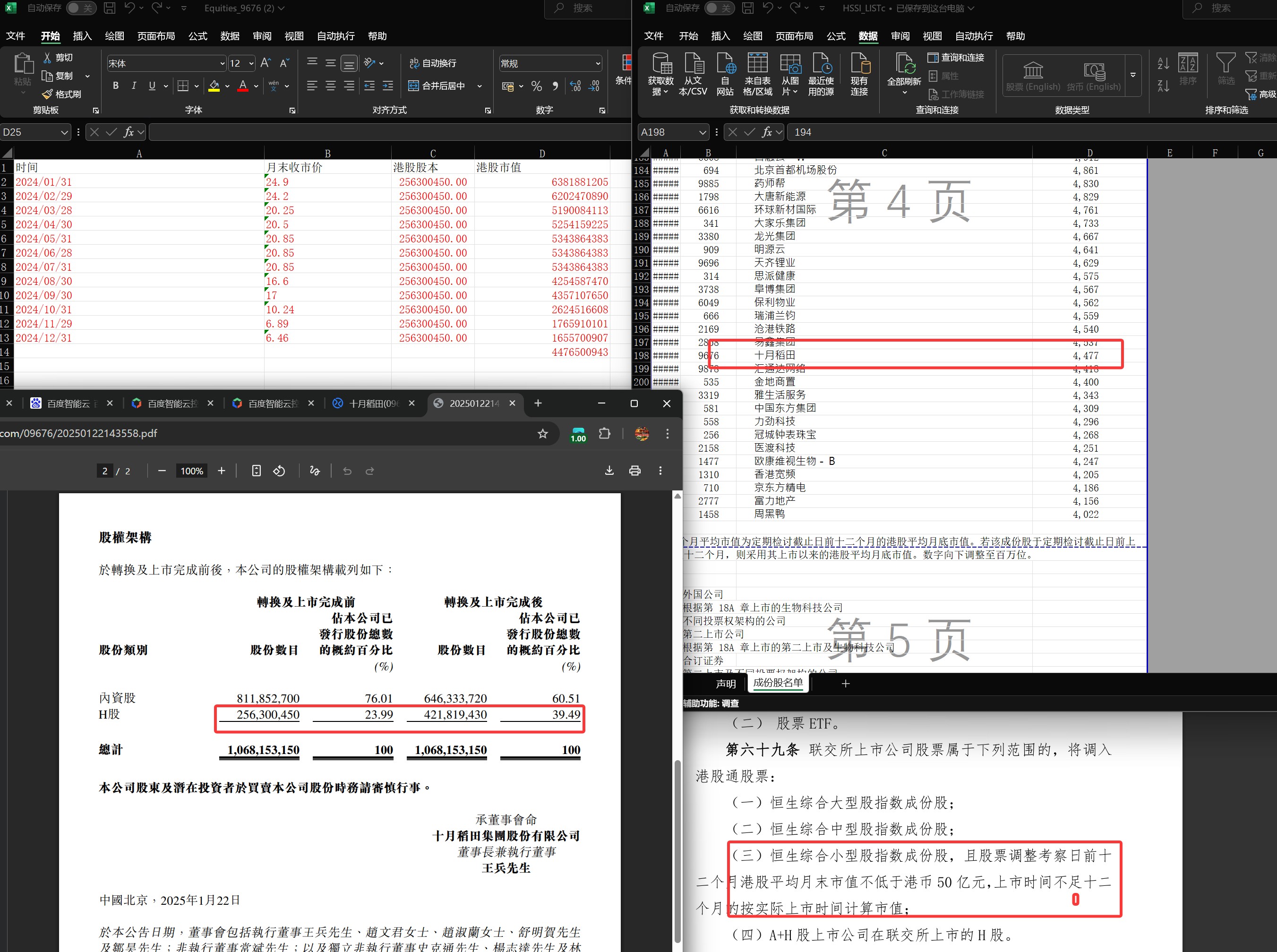Click the Save icon in left Excel title bar
Screen dimensions: 1277x952
[x=110, y=8]
